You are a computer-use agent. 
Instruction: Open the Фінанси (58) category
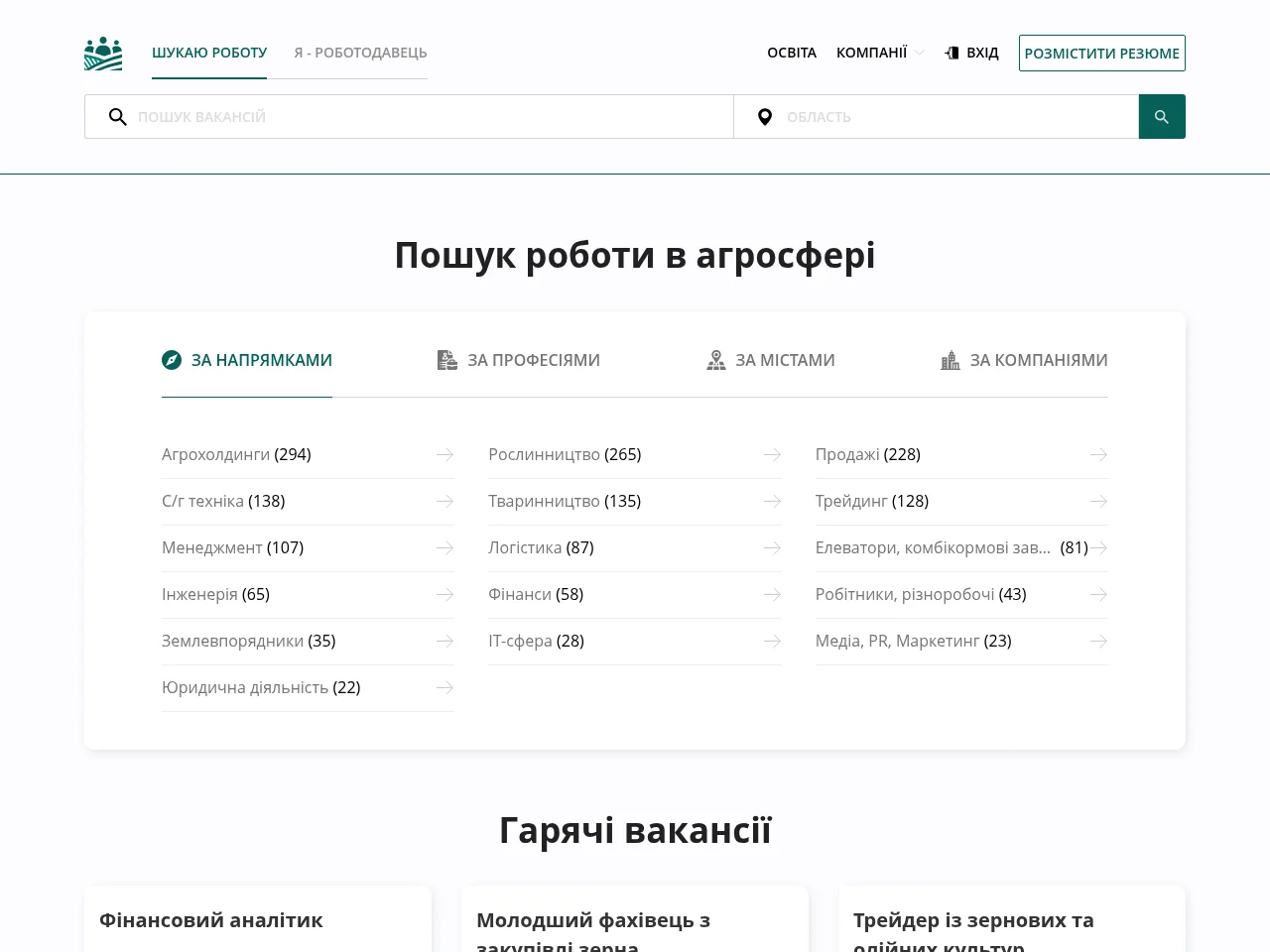coord(635,594)
